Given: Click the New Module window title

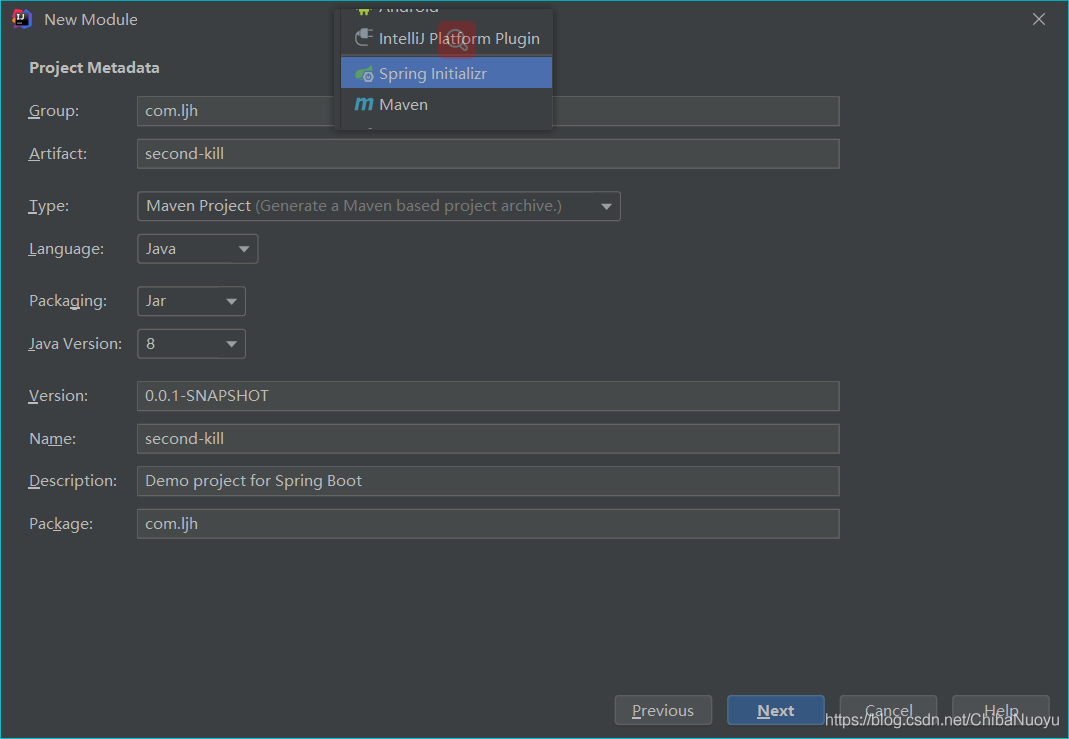Looking at the screenshot, I should [91, 20].
